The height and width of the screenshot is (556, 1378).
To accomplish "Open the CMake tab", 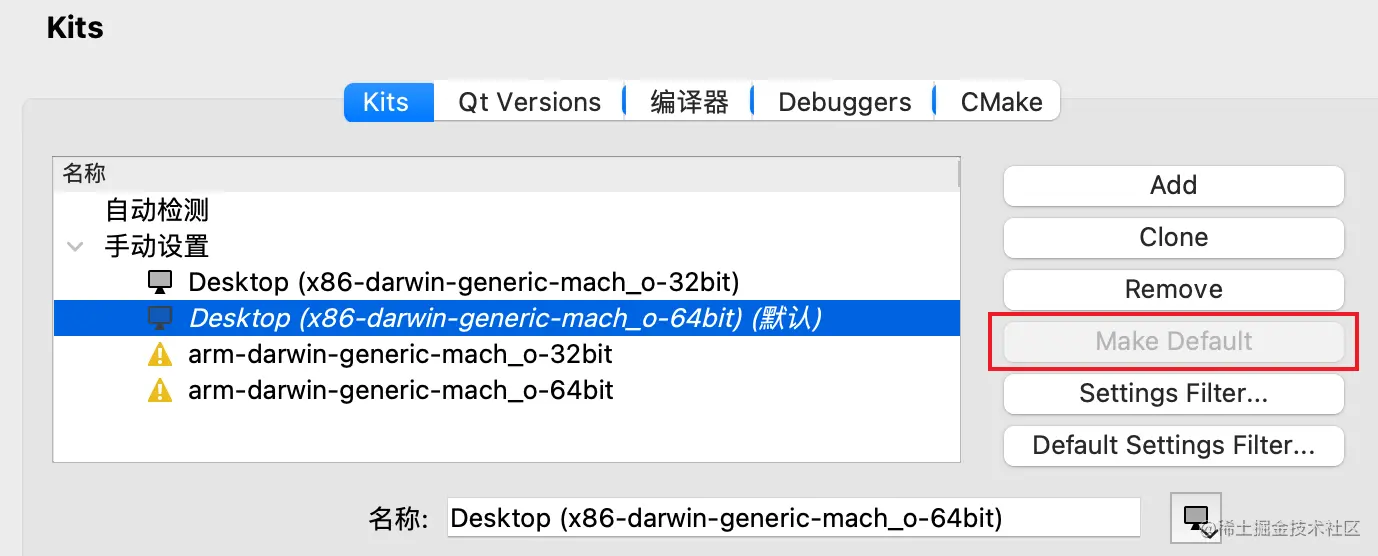I will 1000,102.
